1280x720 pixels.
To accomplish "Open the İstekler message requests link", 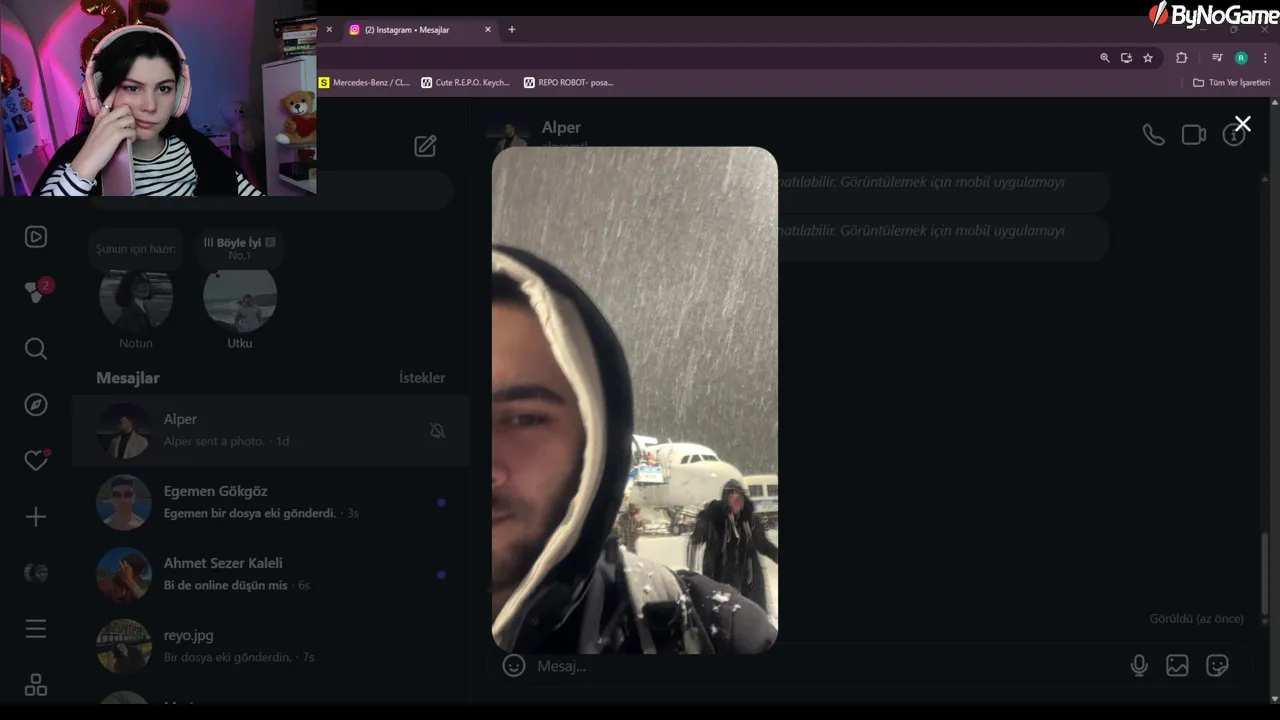I will click(x=422, y=378).
